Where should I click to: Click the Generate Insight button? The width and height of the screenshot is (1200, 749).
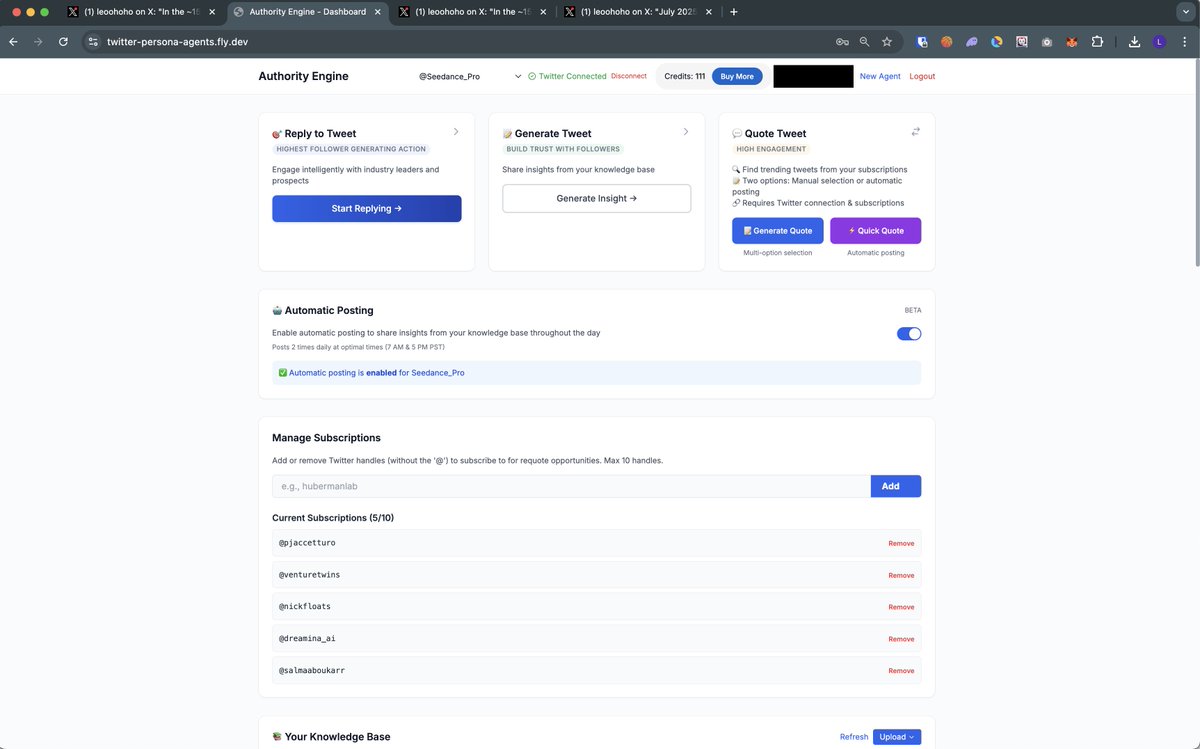(x=597, y=198)
